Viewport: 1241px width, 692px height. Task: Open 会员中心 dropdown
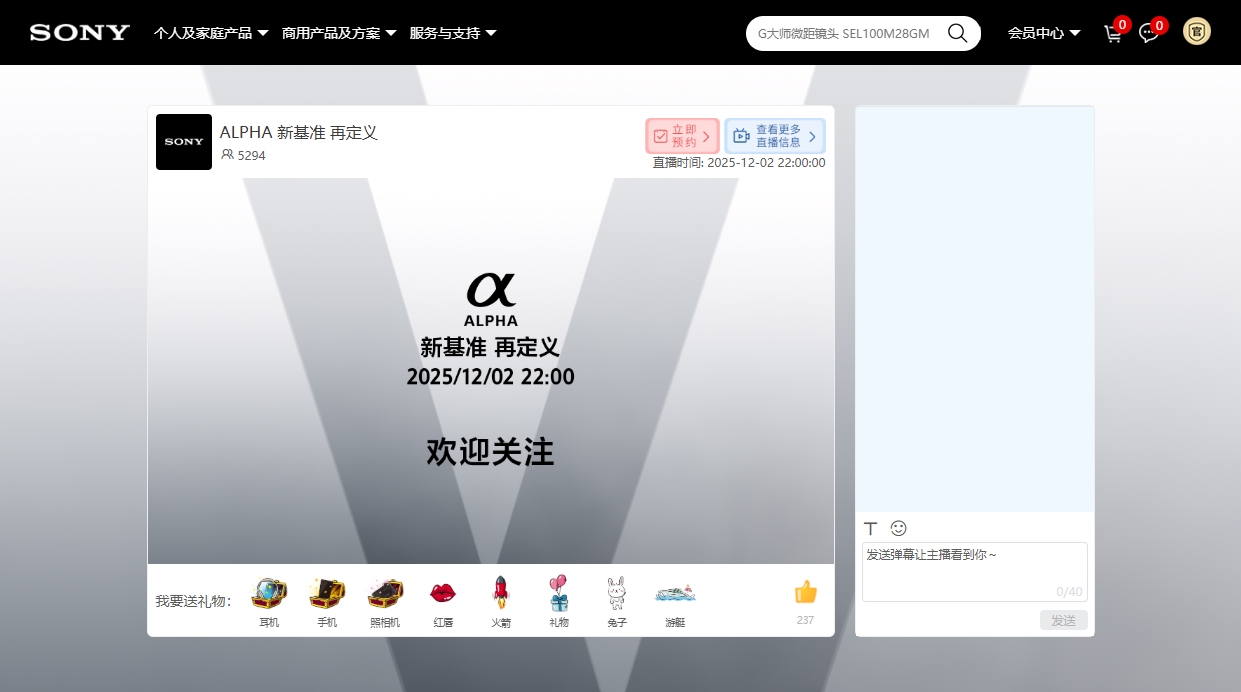(1044, 33)
